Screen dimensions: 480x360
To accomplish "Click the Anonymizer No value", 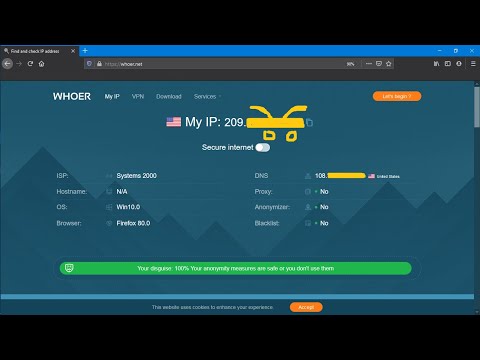I will pos(324,207).
